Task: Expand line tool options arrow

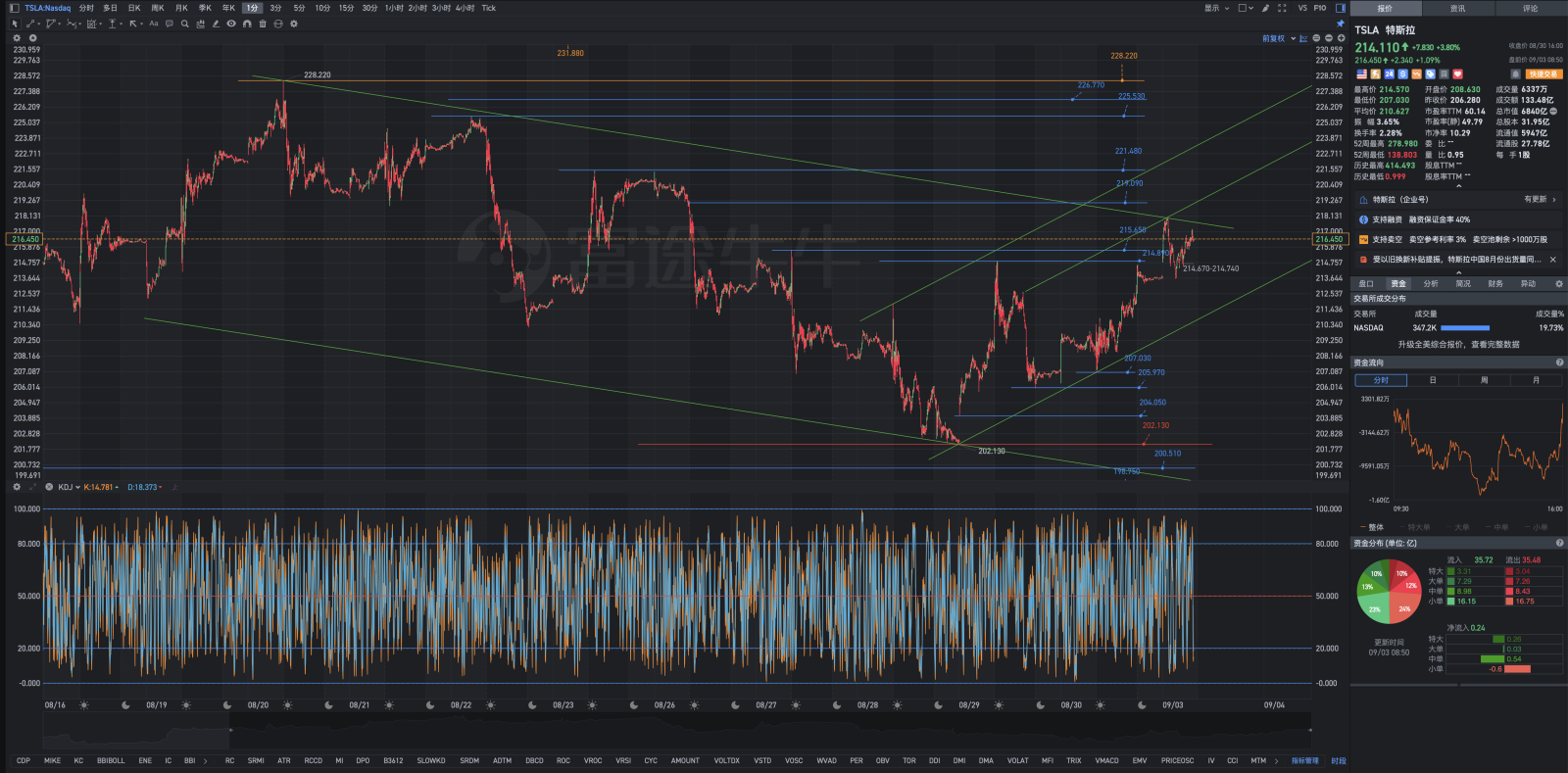Action: (40, 24)
